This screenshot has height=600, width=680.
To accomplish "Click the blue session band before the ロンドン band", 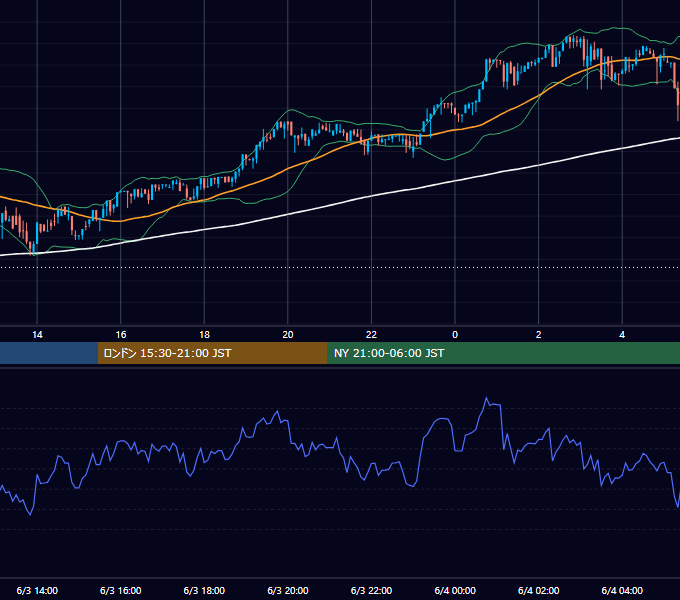I will [x=49, y=353].
